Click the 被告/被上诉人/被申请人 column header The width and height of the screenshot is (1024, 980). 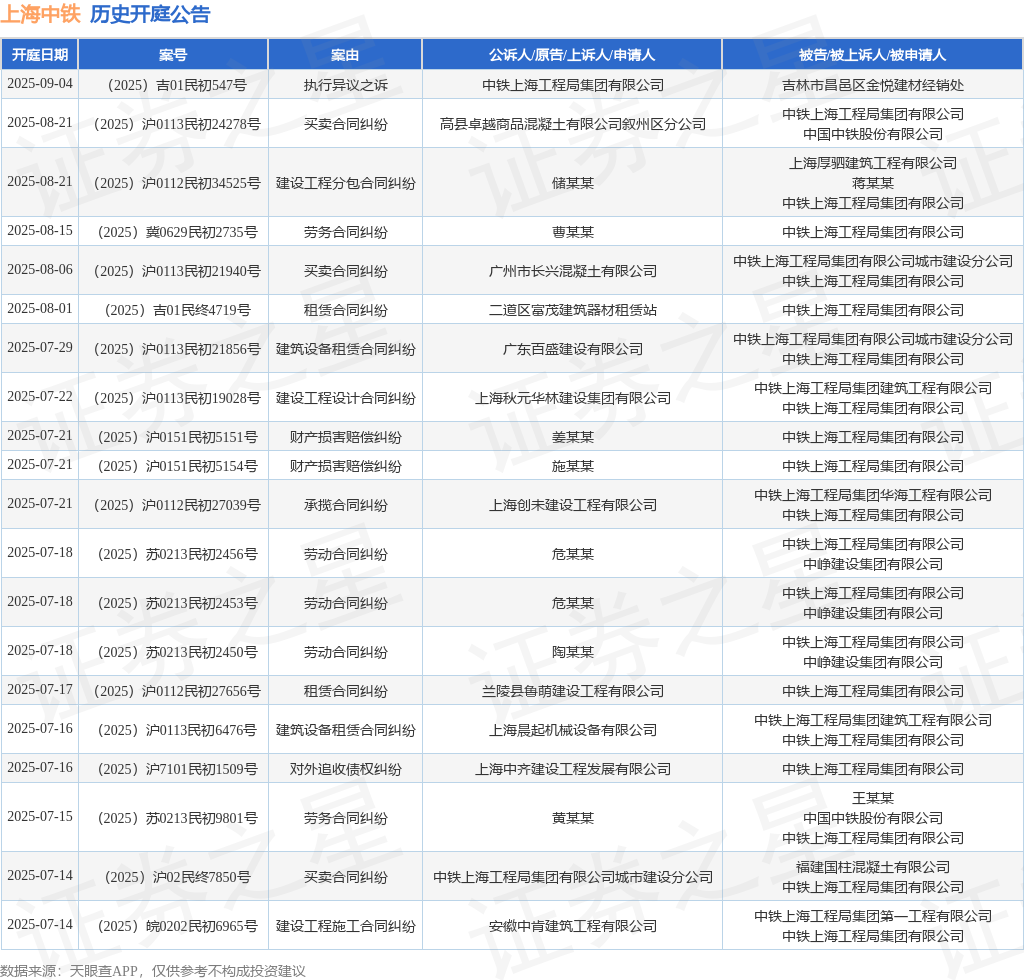(x=872, y=55)
